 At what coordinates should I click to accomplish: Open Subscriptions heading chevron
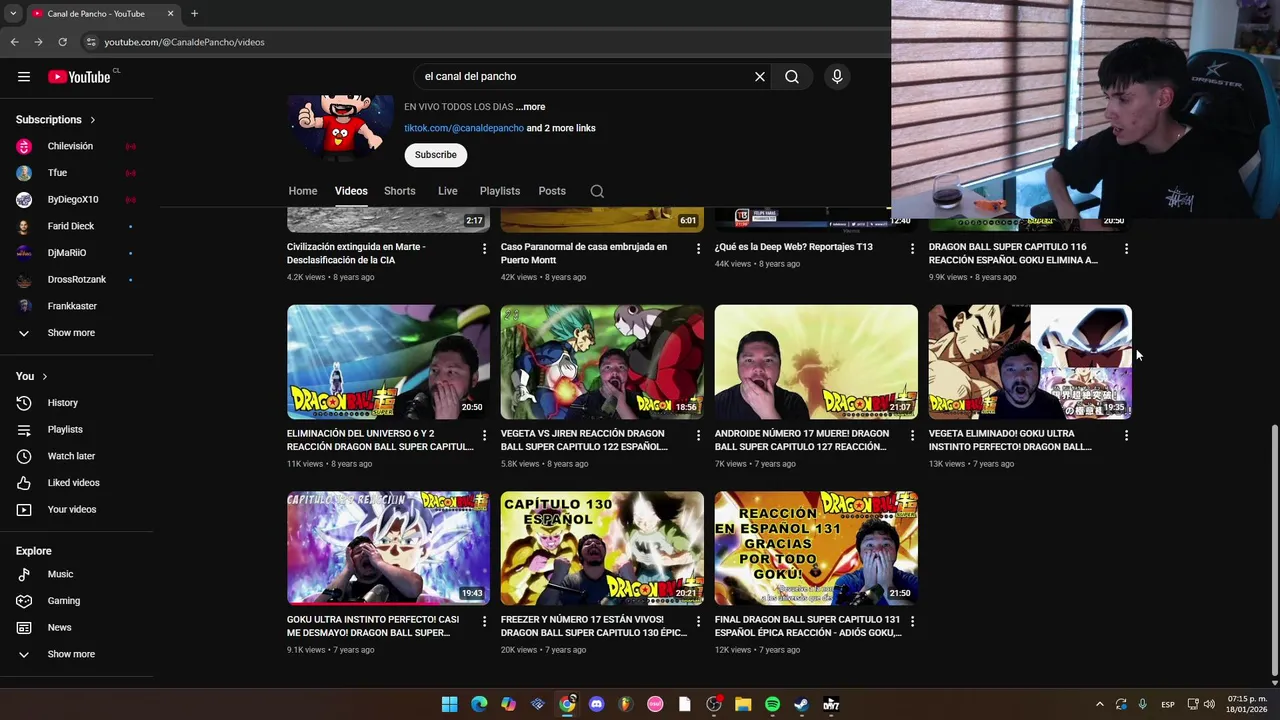click(x=93, y=120)
